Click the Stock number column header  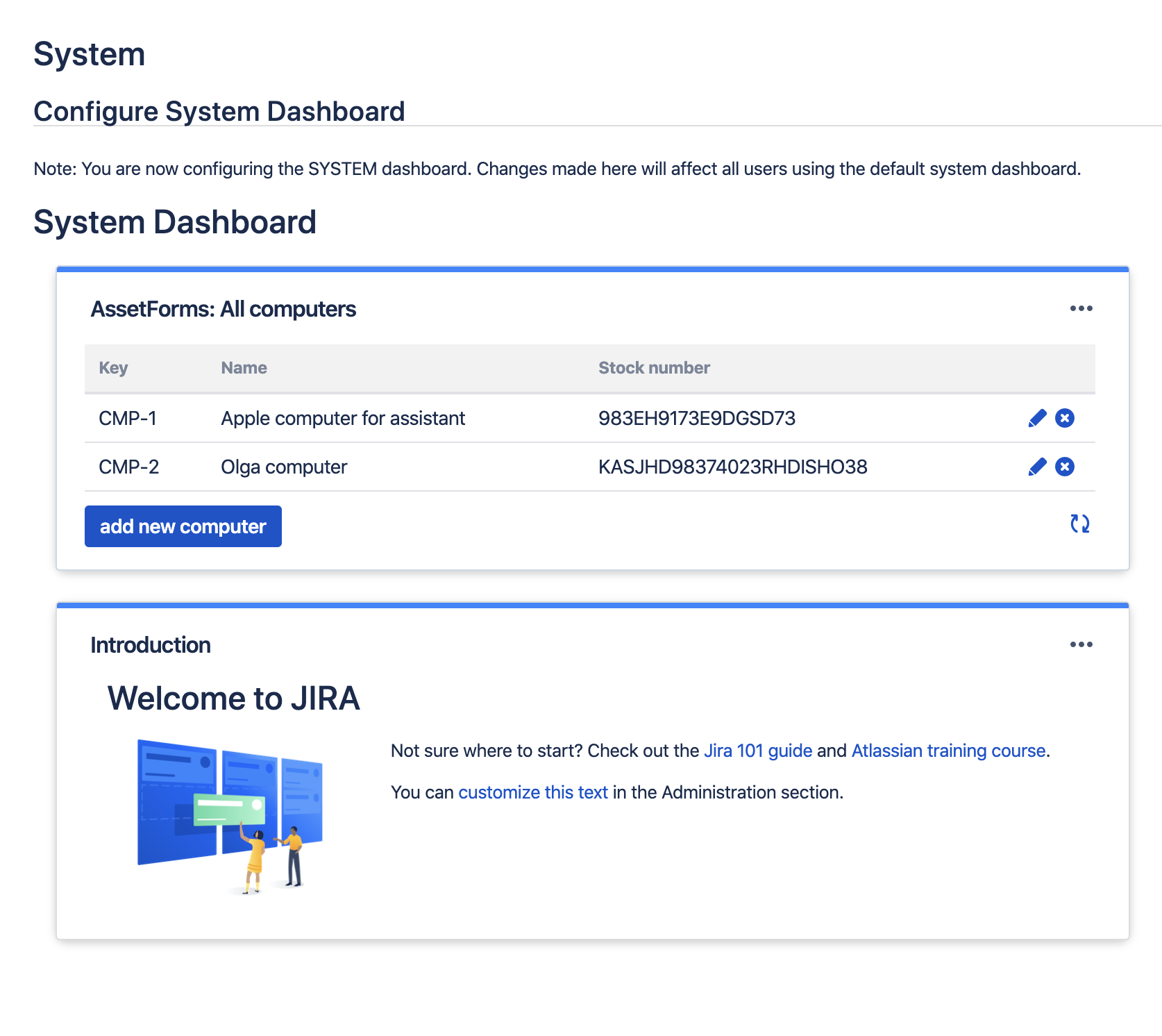654,368
